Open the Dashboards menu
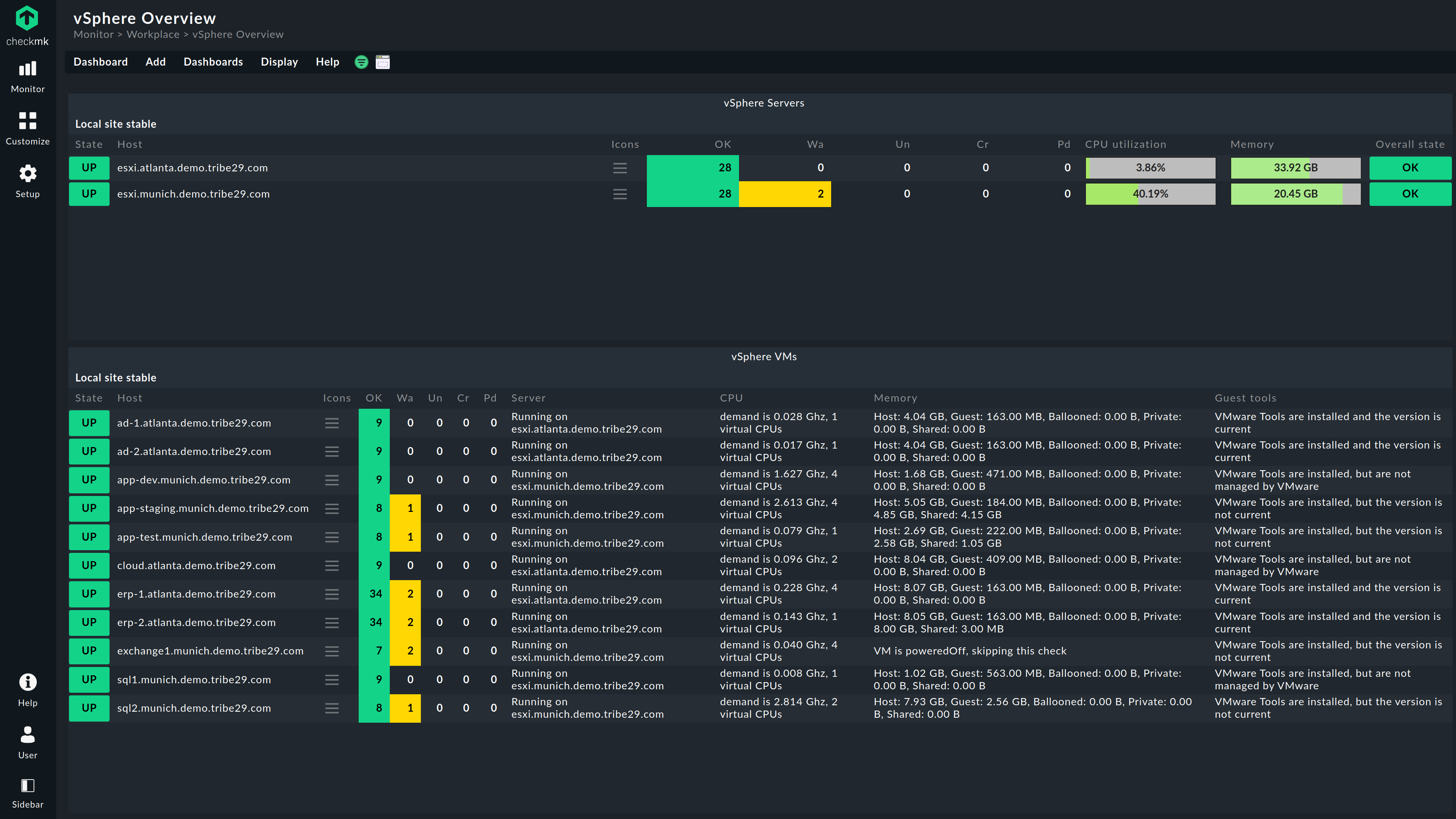This screenshot has height=819, width=1456. point(213,62)
